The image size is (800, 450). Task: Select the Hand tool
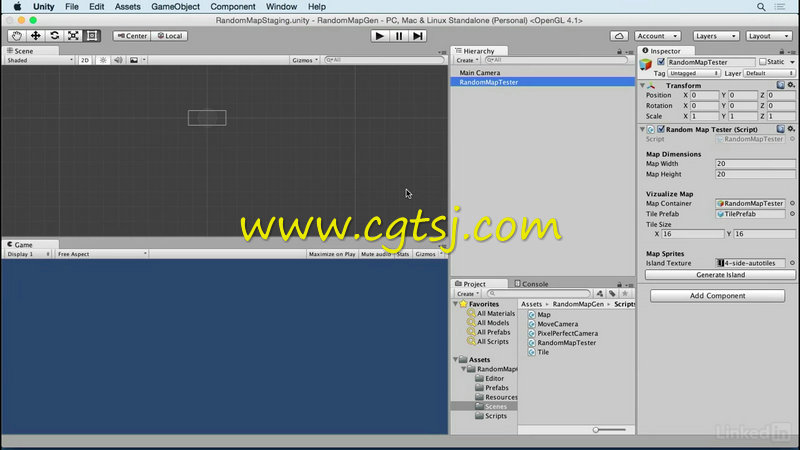tap(17, 36)
